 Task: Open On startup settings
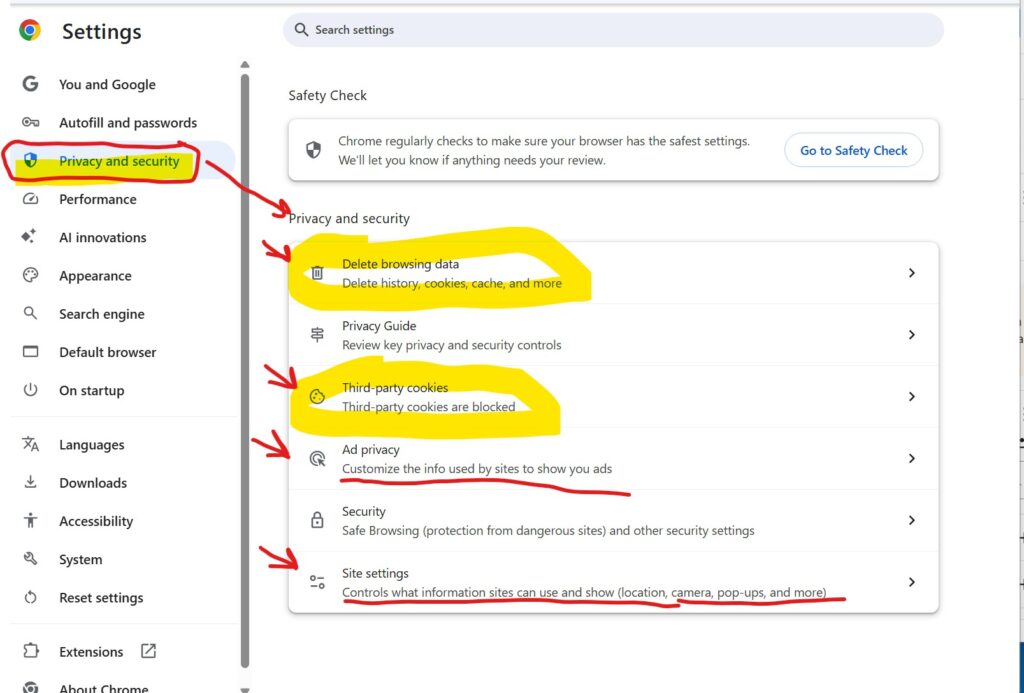click(91, 391)
